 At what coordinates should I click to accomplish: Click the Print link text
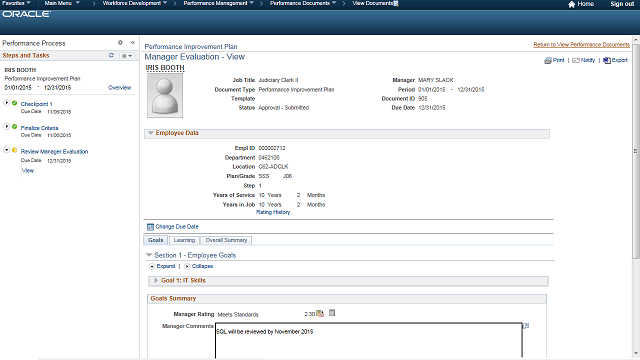558,60
